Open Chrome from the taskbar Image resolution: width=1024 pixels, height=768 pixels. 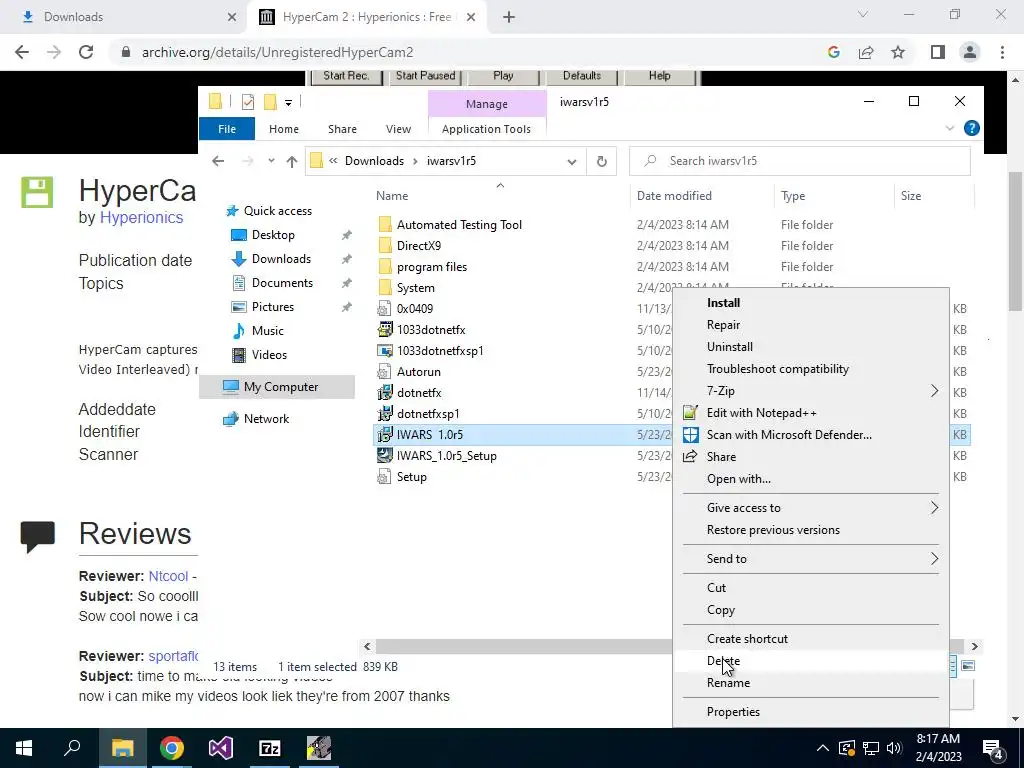[172, 748]
